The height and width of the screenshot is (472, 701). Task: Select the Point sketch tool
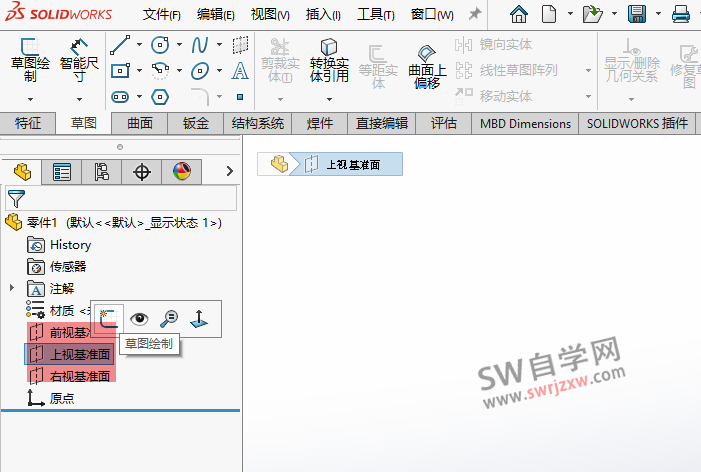tap(240, 97)
